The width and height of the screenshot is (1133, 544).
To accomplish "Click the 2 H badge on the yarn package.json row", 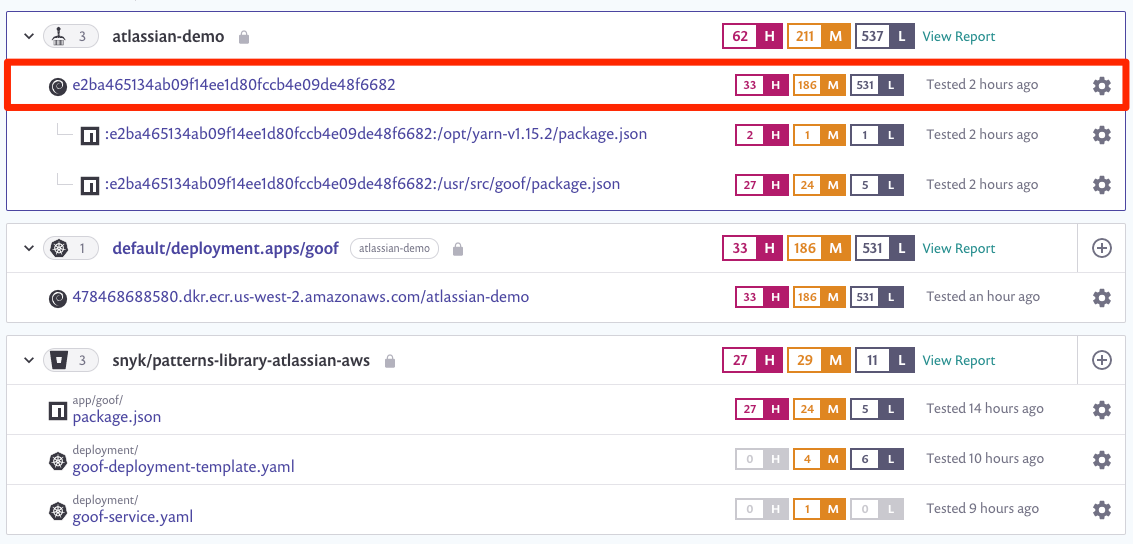I will (762, 134).
